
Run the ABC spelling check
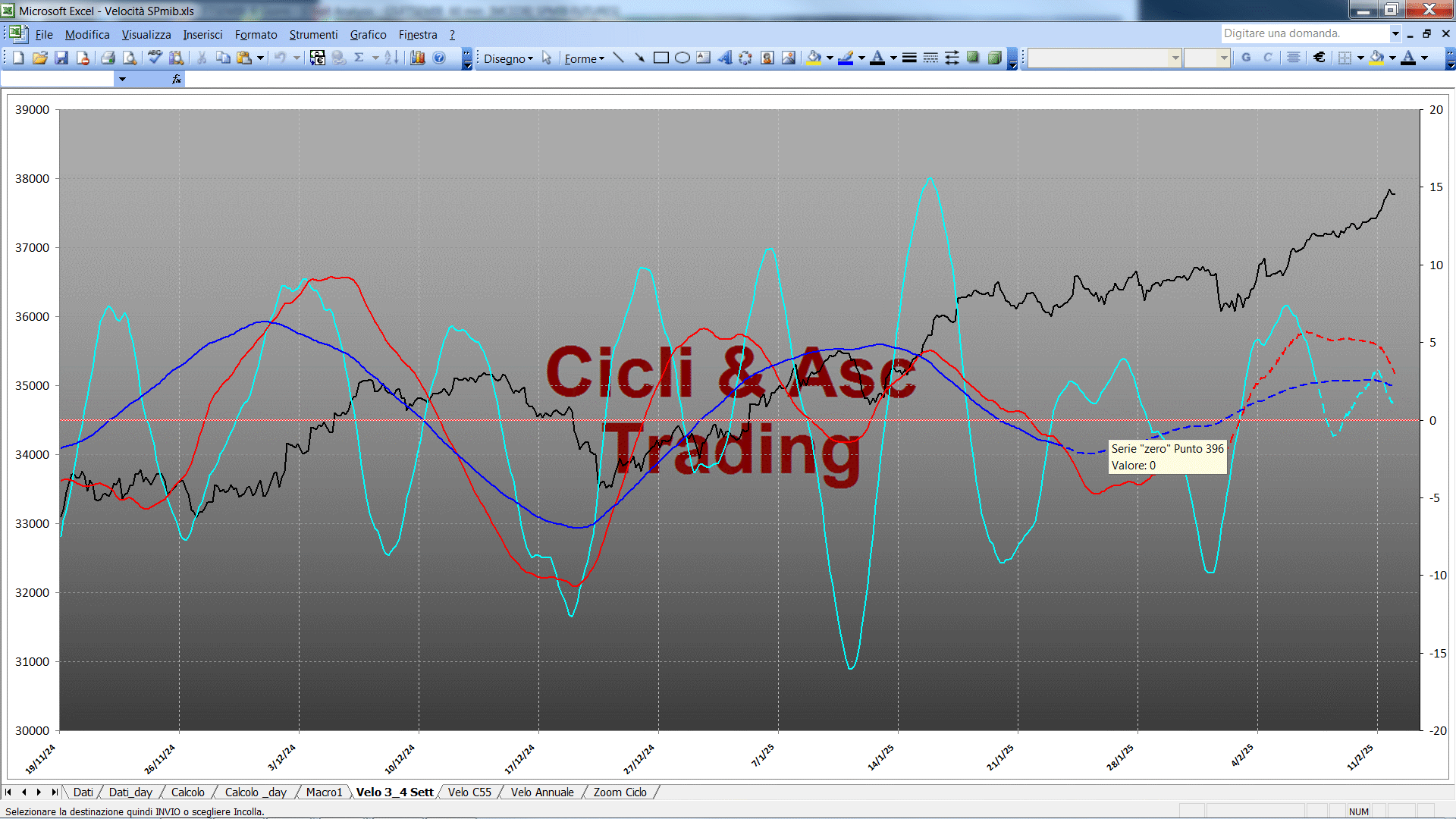coord(155,58)
